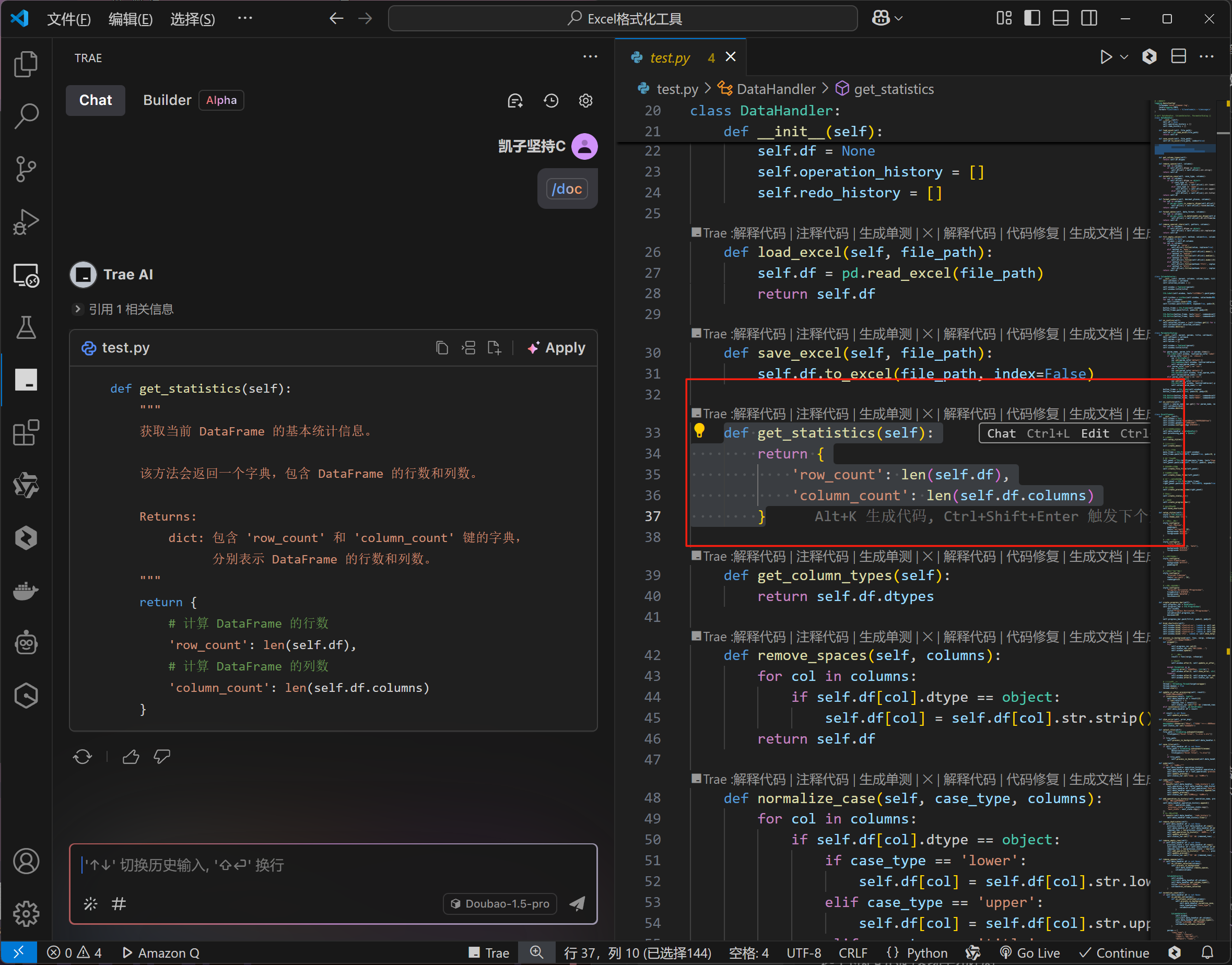
Task: Open the Source Control sidebar icon
Action: pos(26,168)
